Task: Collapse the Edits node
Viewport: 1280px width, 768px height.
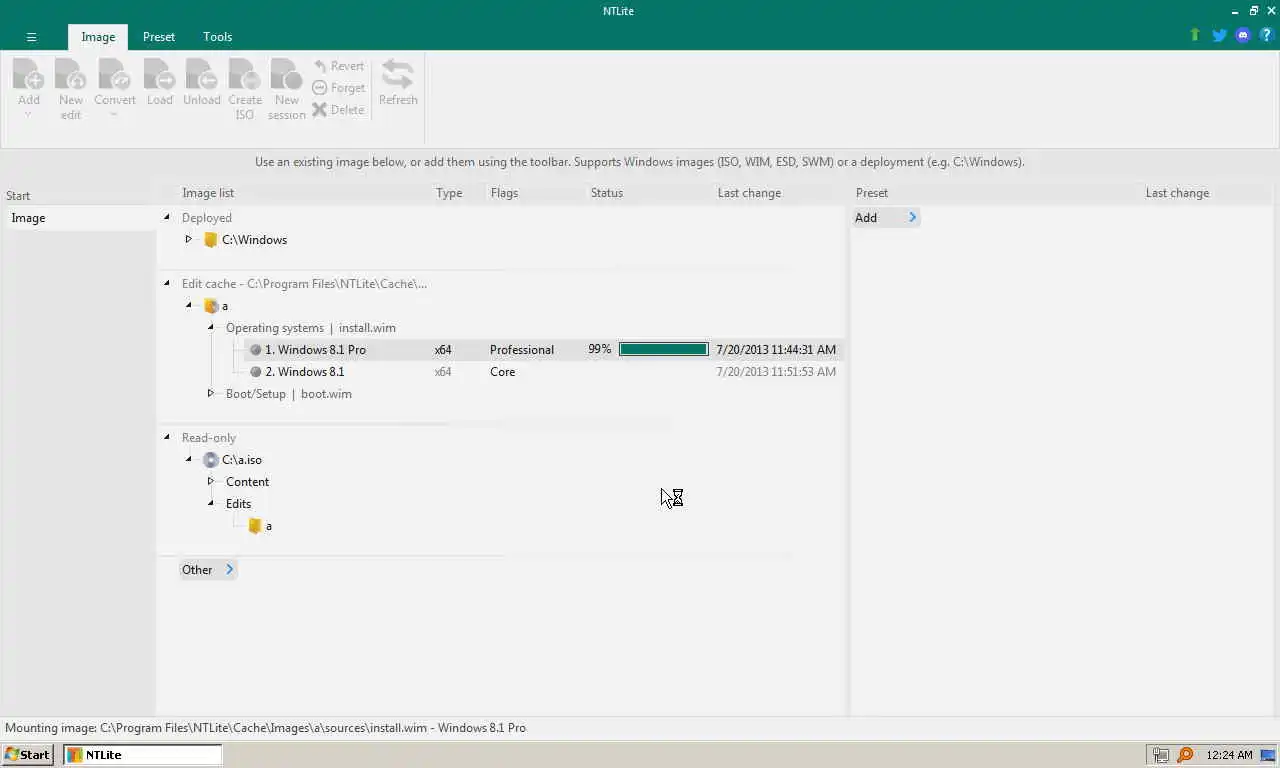Action: (x=211, y=503)
